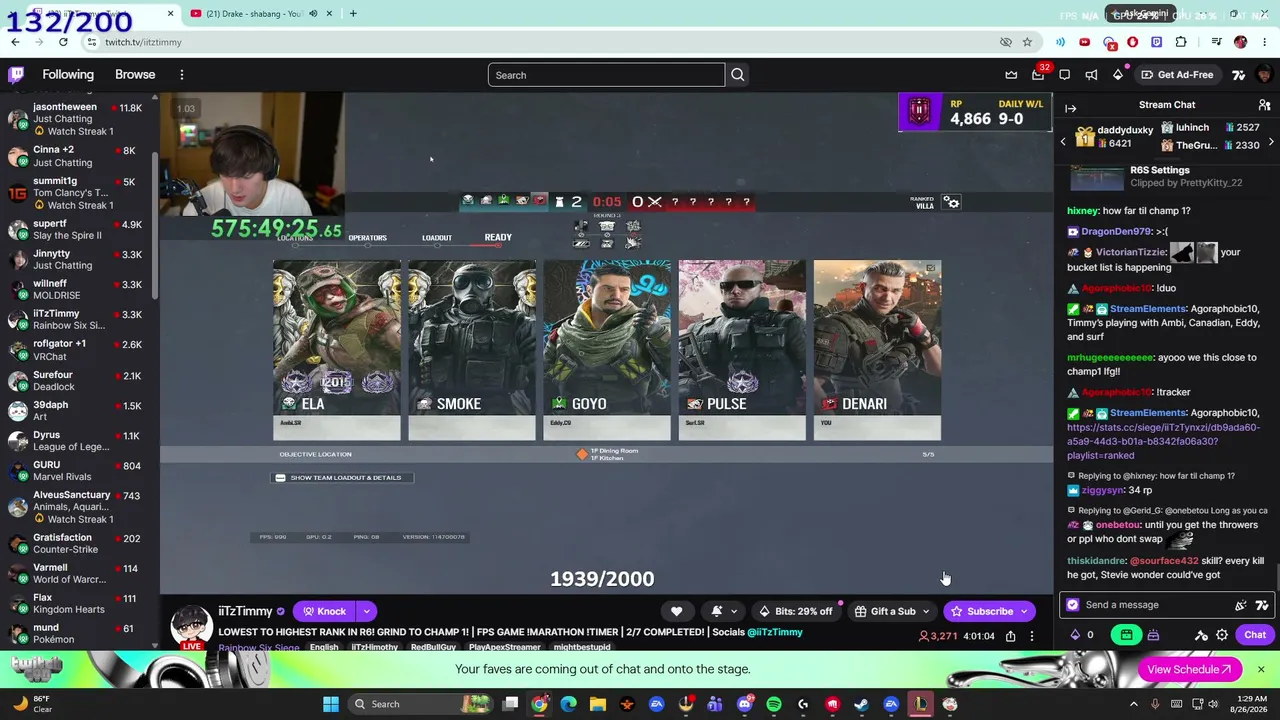This screenshot has width=1280, height=720.
Task: Dismiss the TwitchCon banner with X
Action: coord(1261,669)
